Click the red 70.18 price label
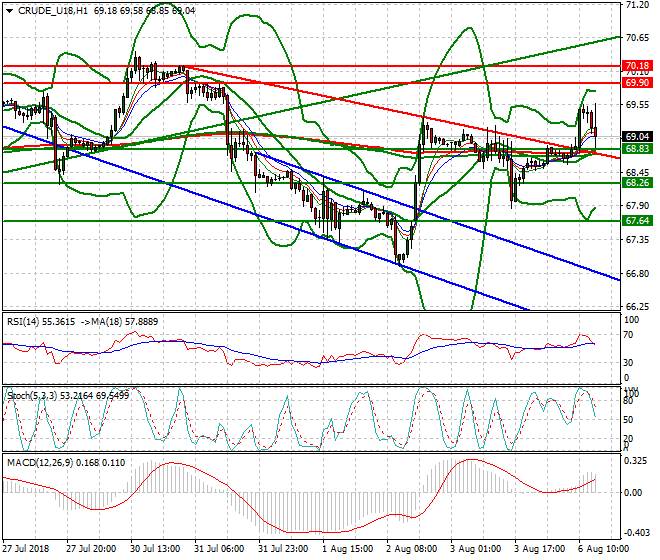 637,66
